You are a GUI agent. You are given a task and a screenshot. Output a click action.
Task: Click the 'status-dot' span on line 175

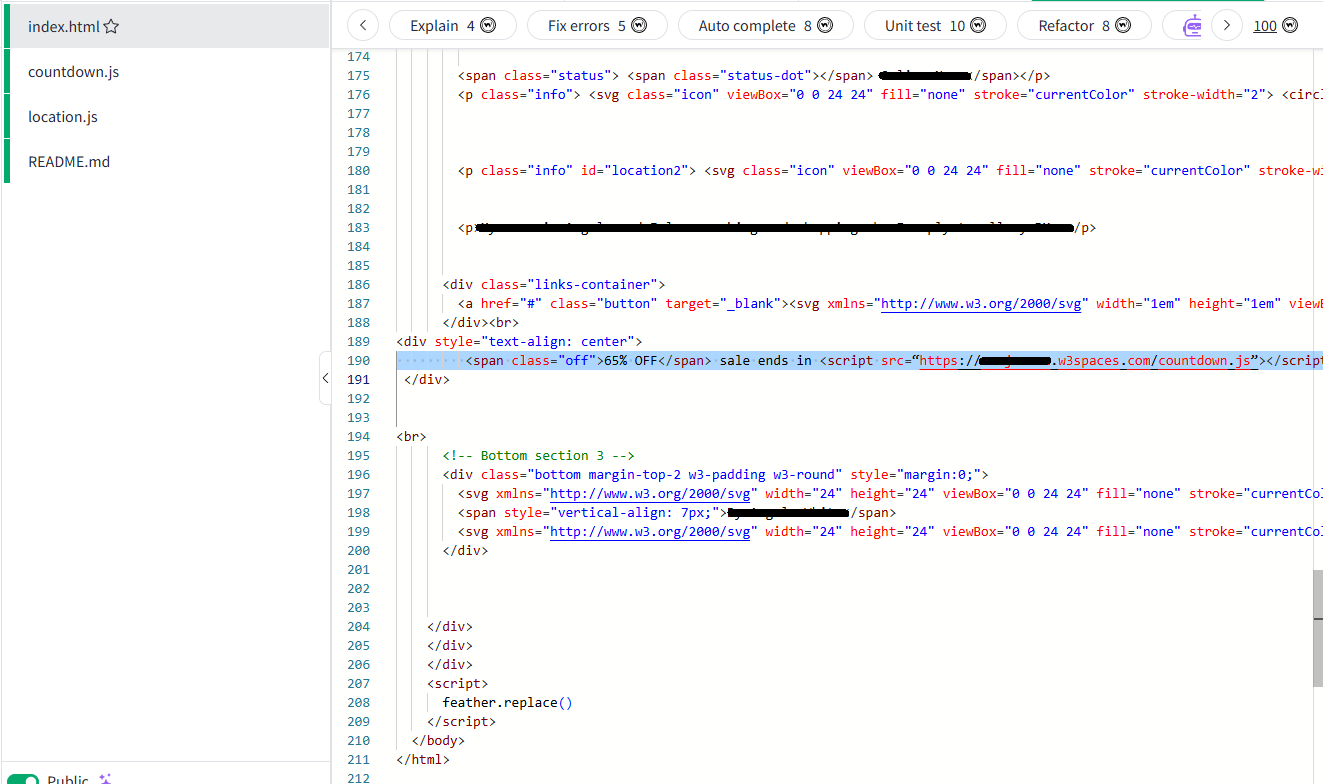(x=747, y=76)
